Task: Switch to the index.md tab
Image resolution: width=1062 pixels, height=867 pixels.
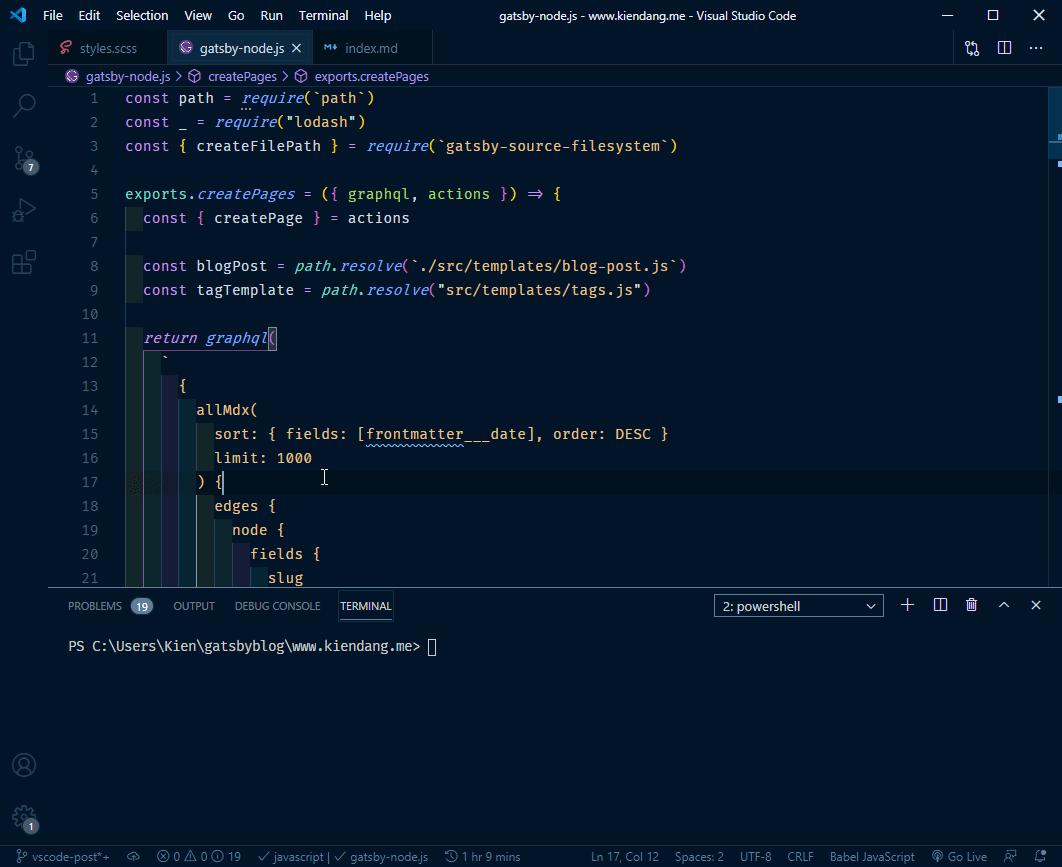Action: coord(371,48)
